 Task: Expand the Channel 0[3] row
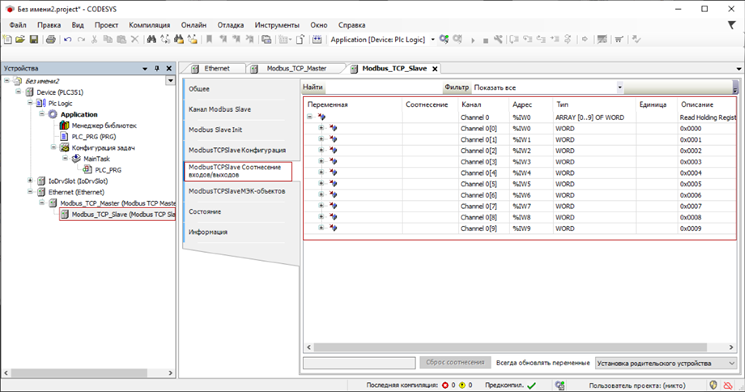(321, 161)
